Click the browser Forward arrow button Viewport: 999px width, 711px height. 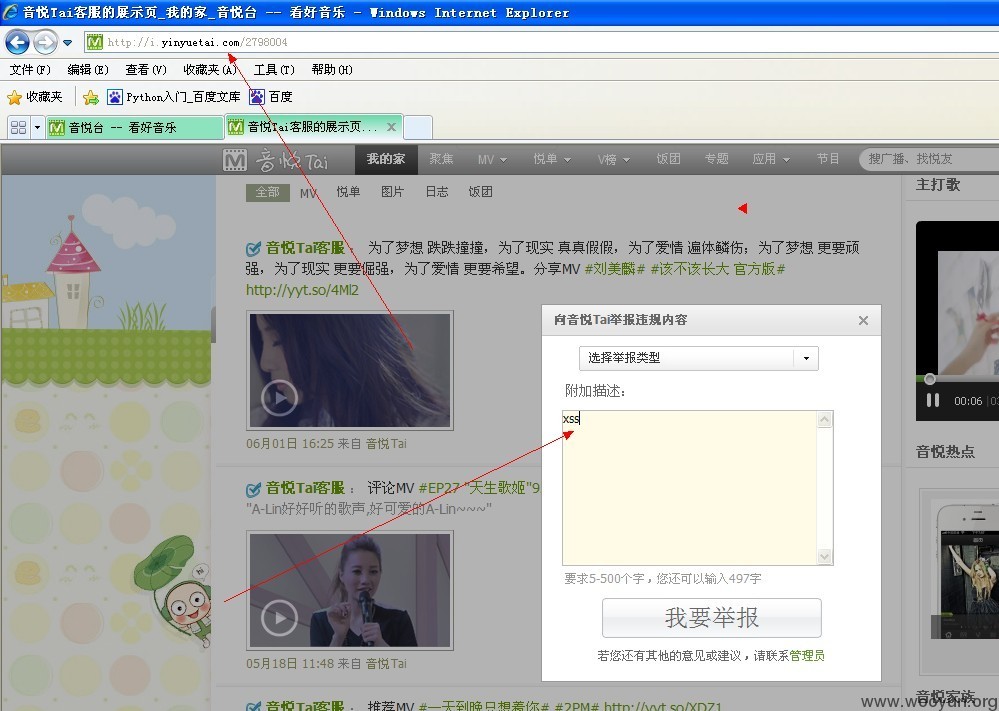pos(45,43)
